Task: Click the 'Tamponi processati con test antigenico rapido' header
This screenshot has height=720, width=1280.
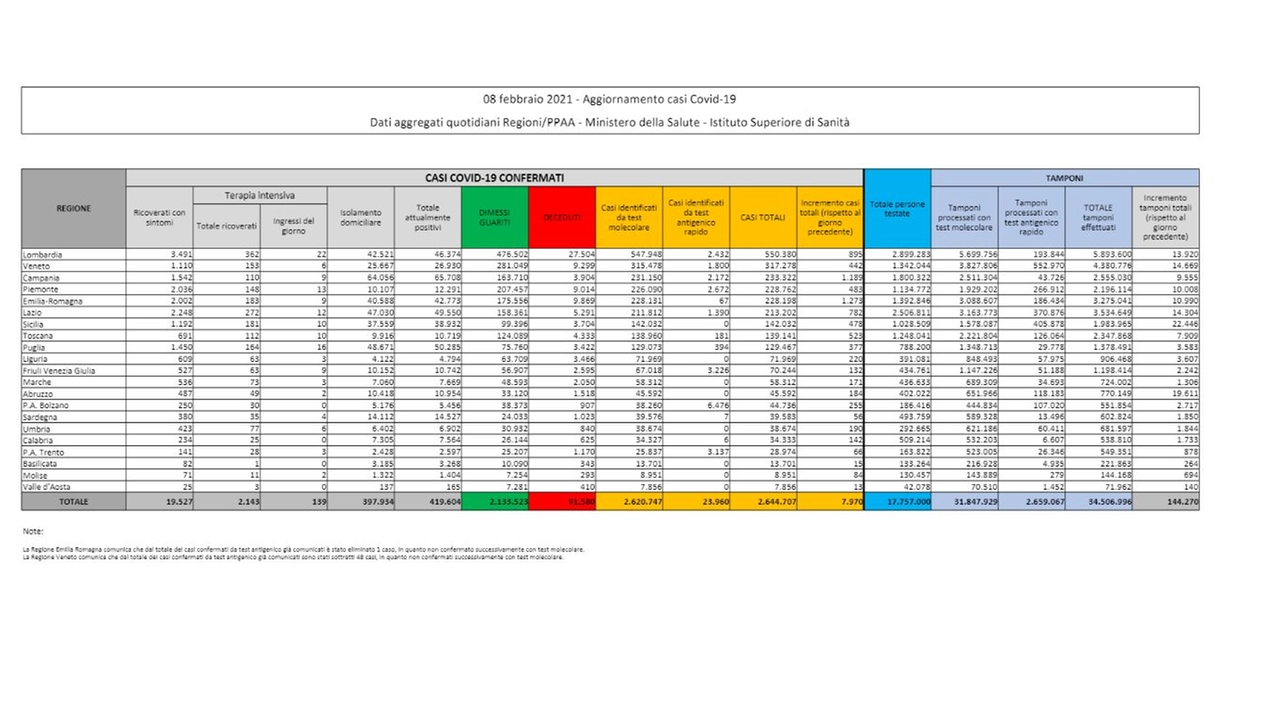Action: [1032, 217]
